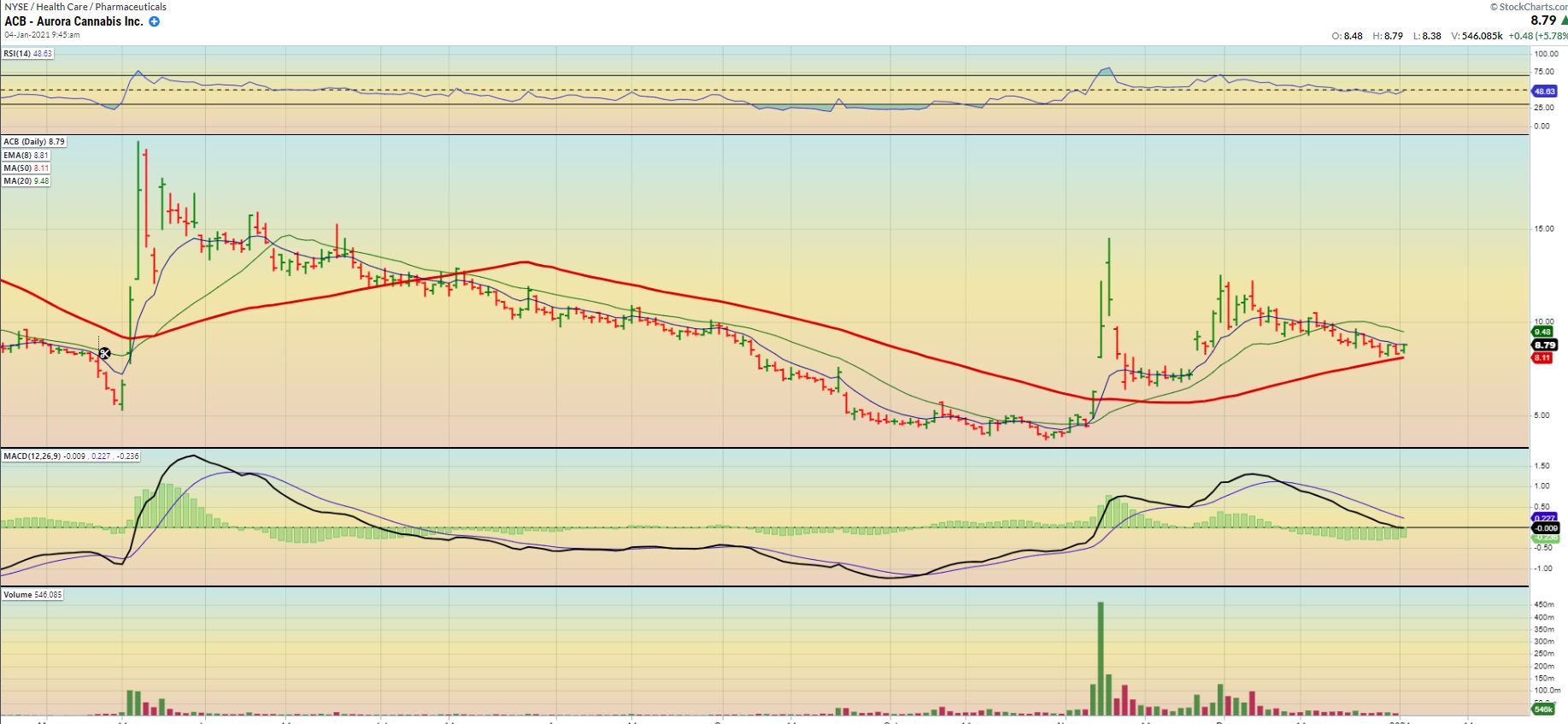This screenshot has width=1568, height=724.
Task: Click the Volume 546,085 panel label
Action: click(x=33, y=595)
